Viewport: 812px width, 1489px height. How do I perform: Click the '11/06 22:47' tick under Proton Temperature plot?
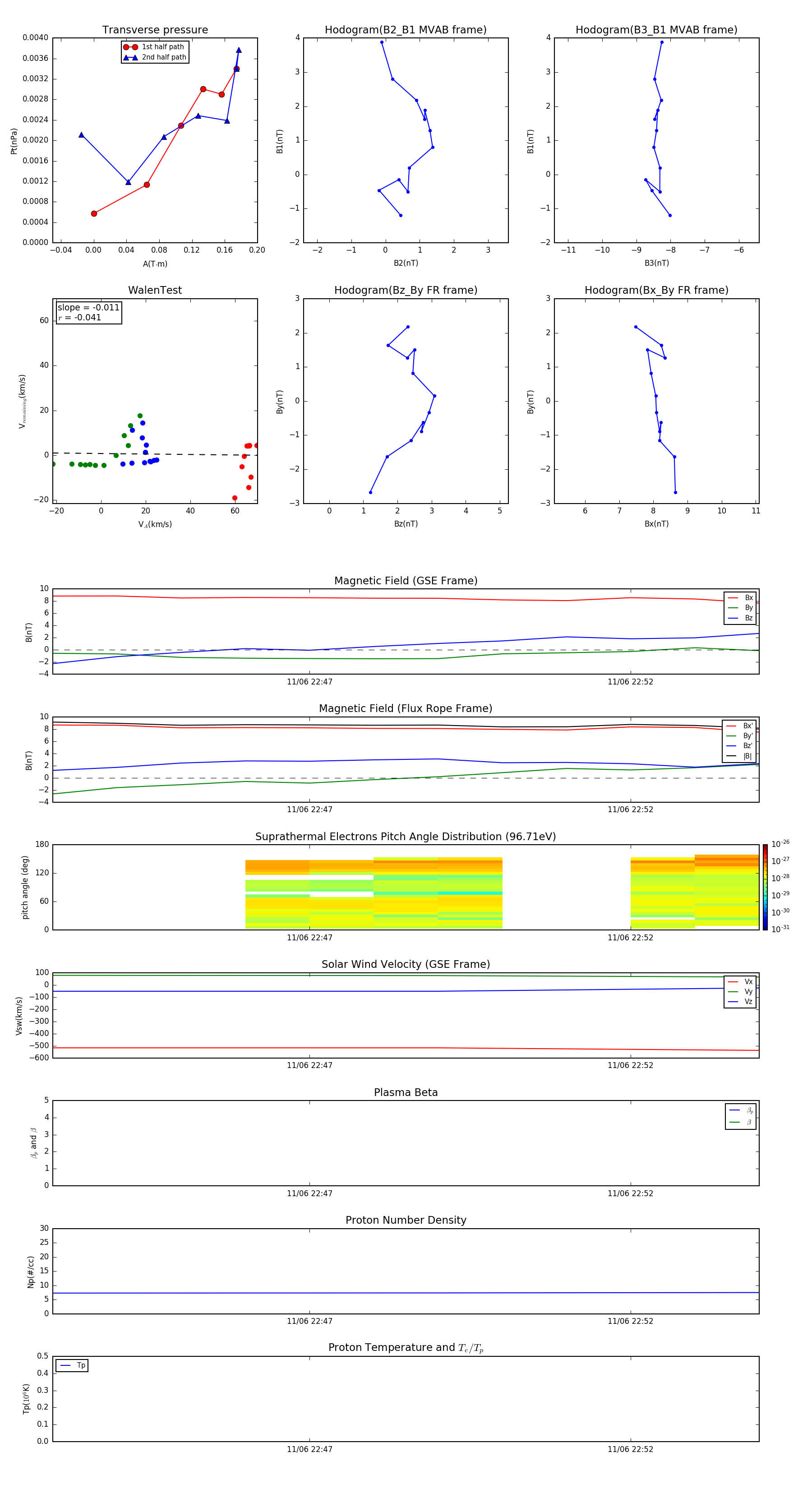(x=310, y=1449)
